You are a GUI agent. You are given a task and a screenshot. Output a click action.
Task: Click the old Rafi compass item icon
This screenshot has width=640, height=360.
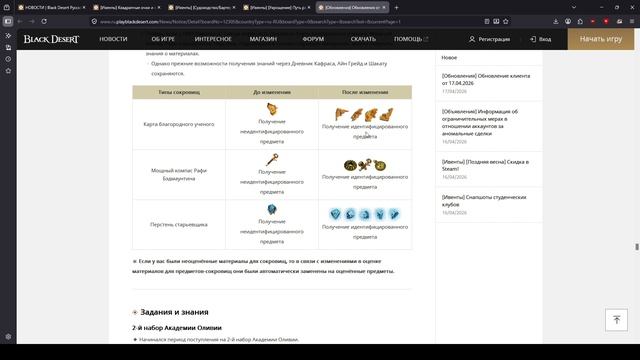[272, 159]
